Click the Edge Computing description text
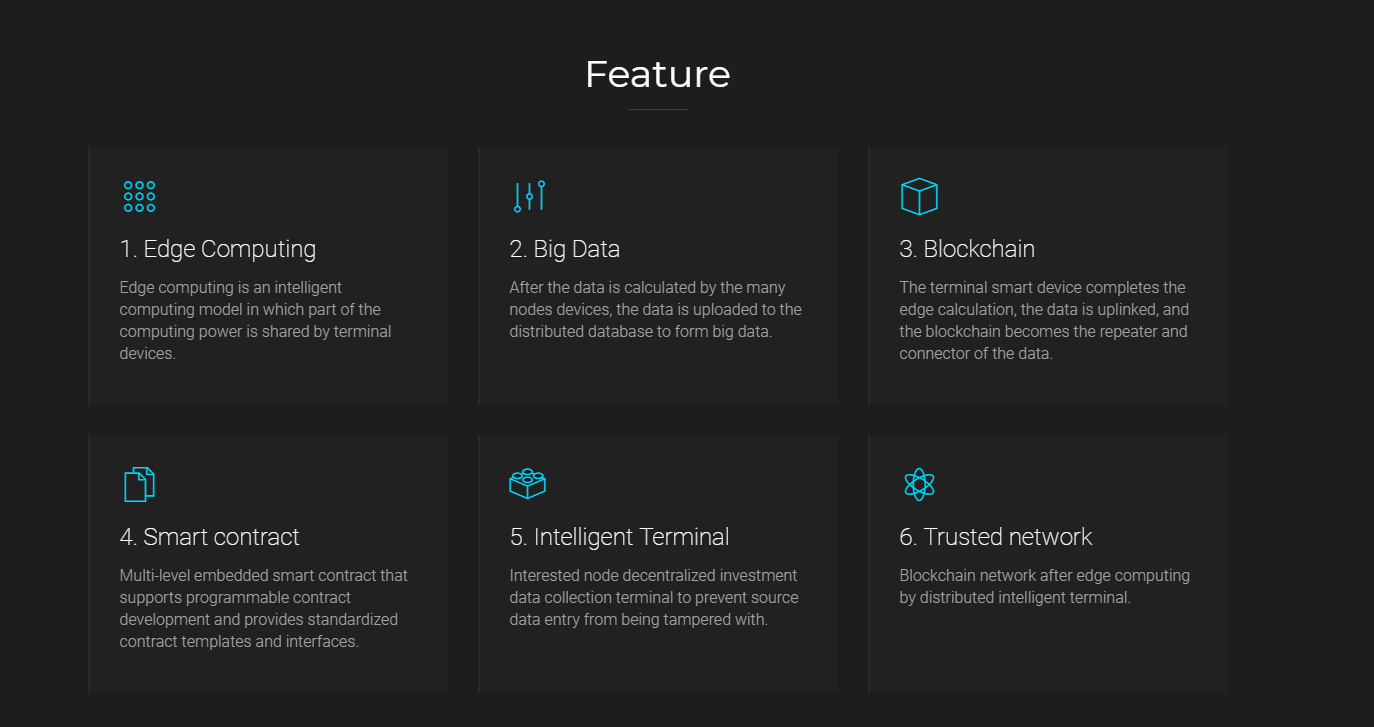Screen dimensions: 1374x727 256,320
